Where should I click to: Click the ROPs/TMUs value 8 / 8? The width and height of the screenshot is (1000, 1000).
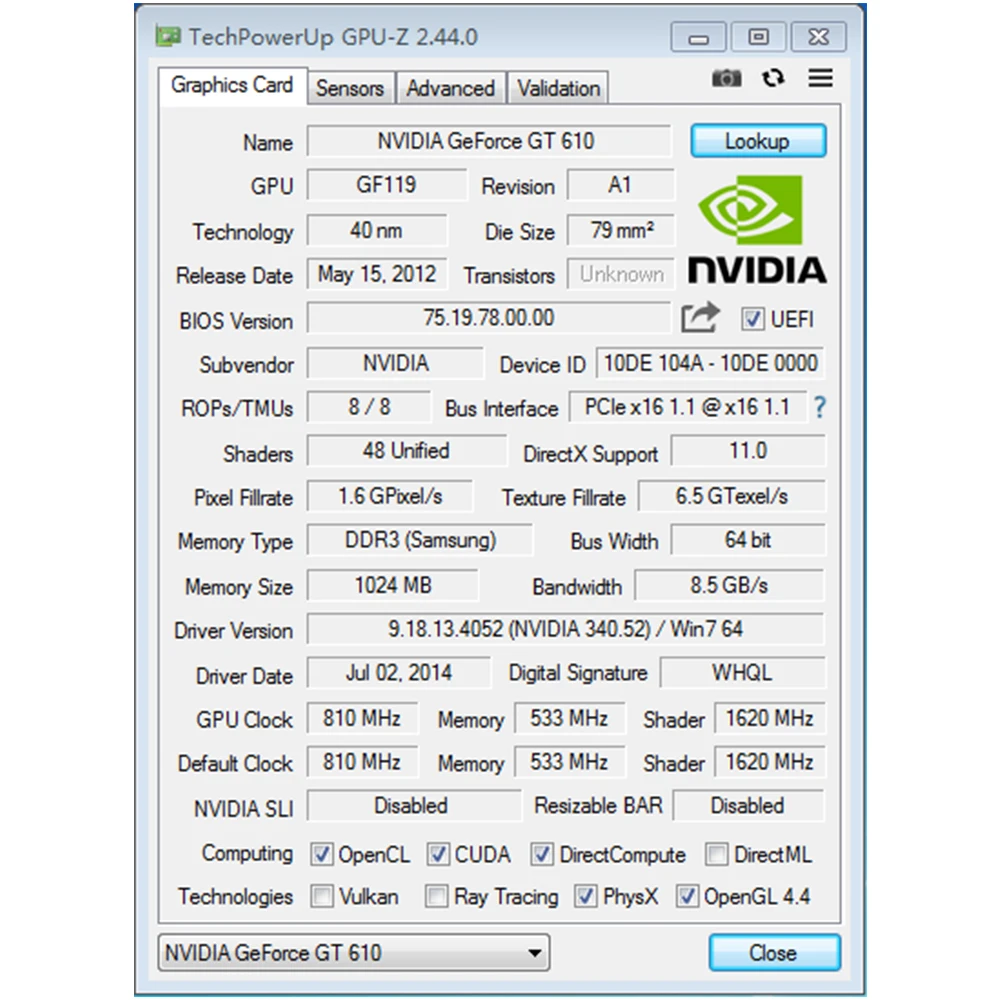[x=369, y=407]
